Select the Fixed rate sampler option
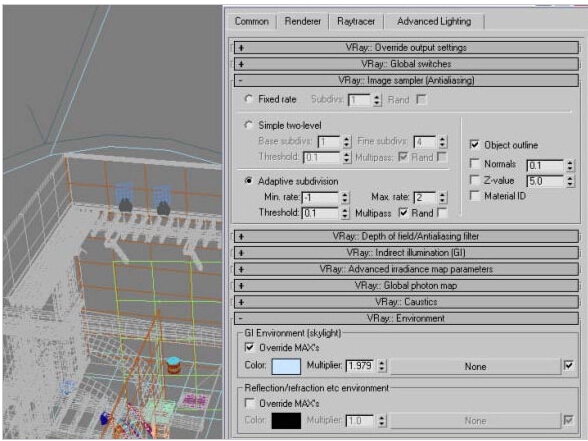588x441 pixels. (x=249, y=99)
